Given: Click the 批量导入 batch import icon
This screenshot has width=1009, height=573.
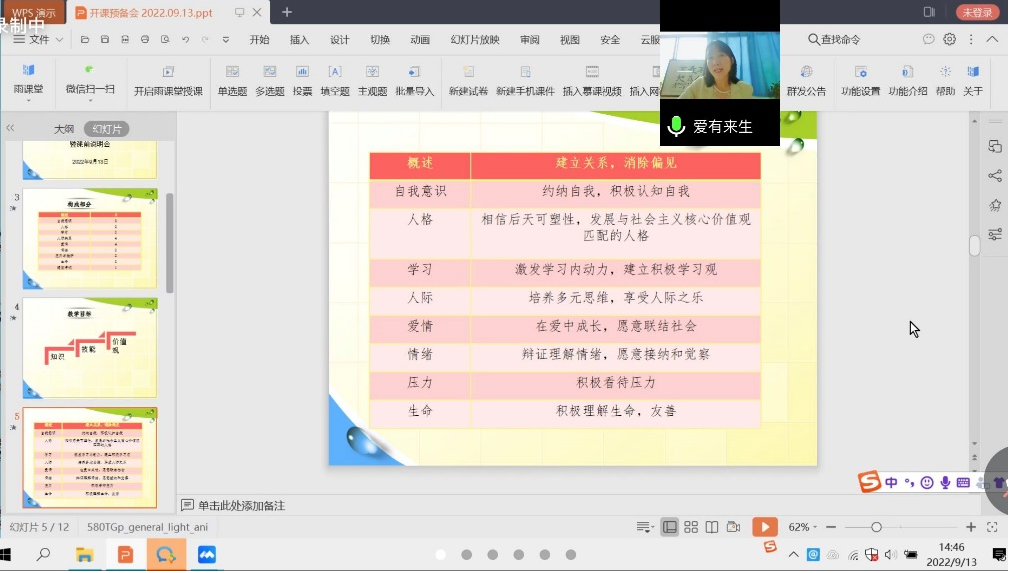Looking at the screenshot, I should tap(414, 80).
